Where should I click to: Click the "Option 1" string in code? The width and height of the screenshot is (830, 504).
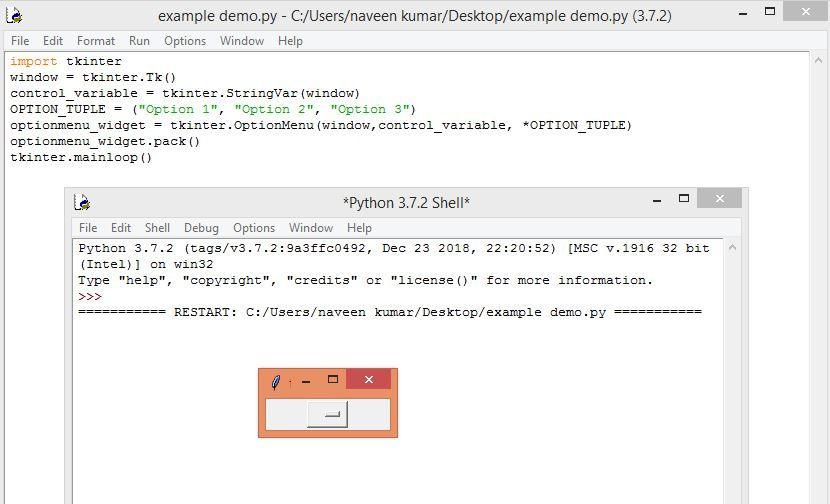tap(178, 110)
